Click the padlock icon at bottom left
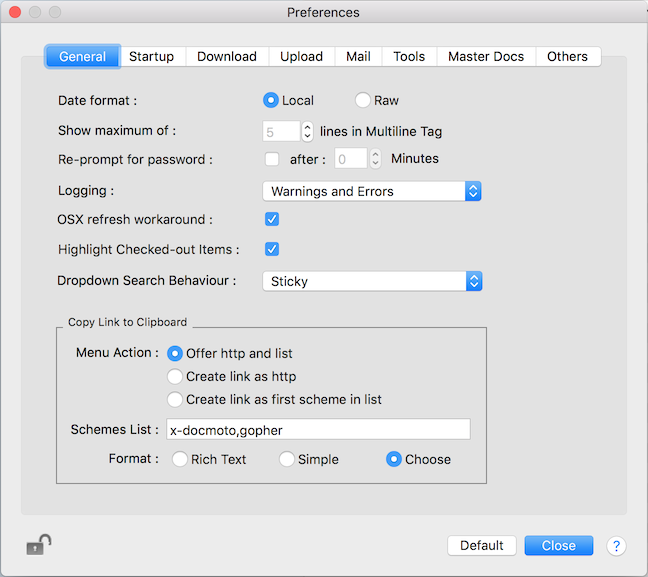 pyautogui.click(x=38, y=545)
